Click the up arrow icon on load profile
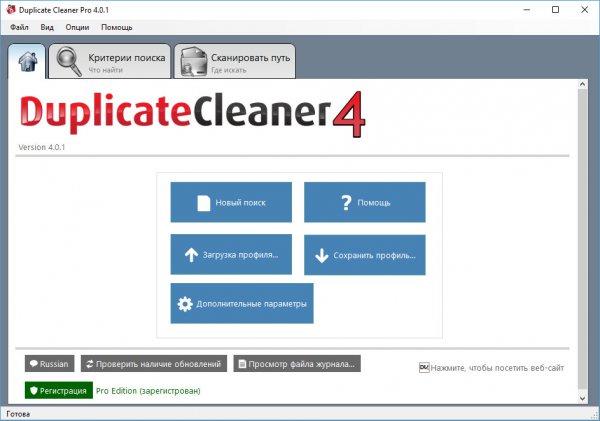The image size is (600, 421). (x=191, y=255)
